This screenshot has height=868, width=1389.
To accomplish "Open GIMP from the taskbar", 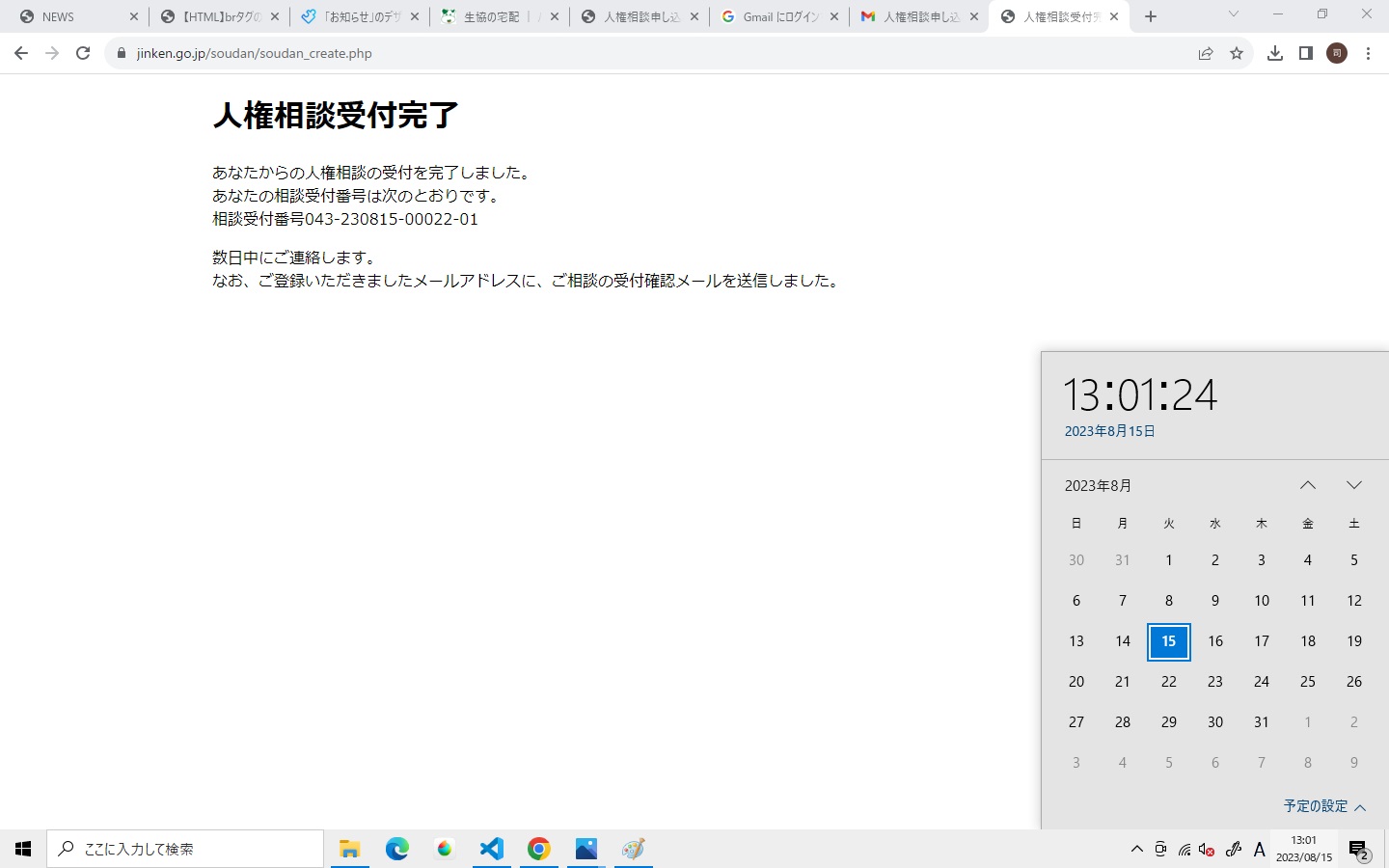I will coord(634,849).
